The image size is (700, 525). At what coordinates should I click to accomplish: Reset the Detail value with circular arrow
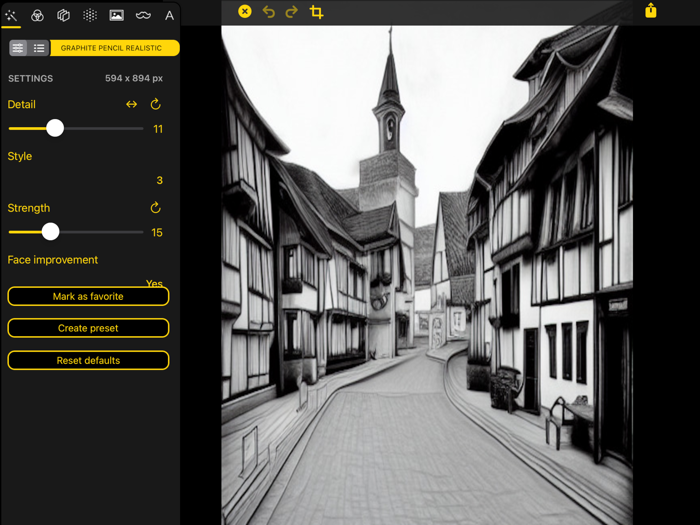click(155, 104)
